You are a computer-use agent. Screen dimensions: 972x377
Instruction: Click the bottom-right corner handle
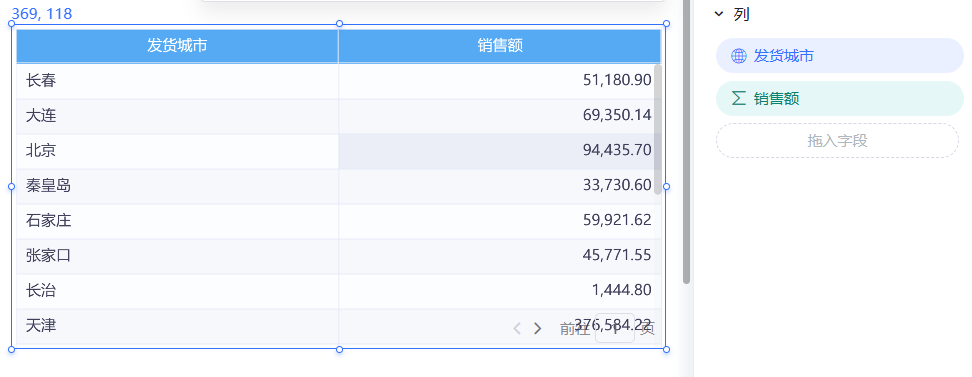[x=666, y=349]
